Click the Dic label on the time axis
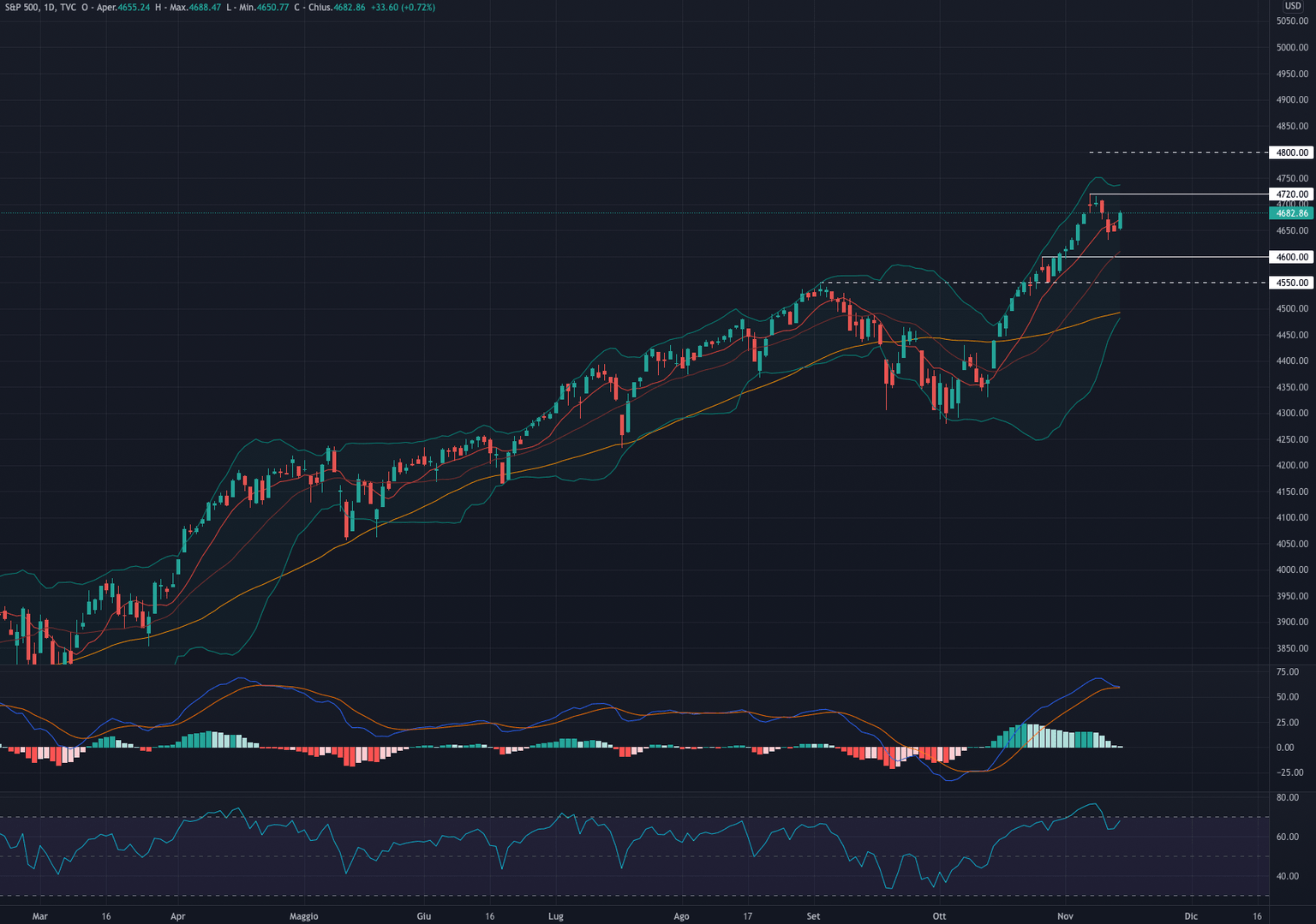Image resolution: width=1316 pixels, height=924 pixels. click(1191, 916)
